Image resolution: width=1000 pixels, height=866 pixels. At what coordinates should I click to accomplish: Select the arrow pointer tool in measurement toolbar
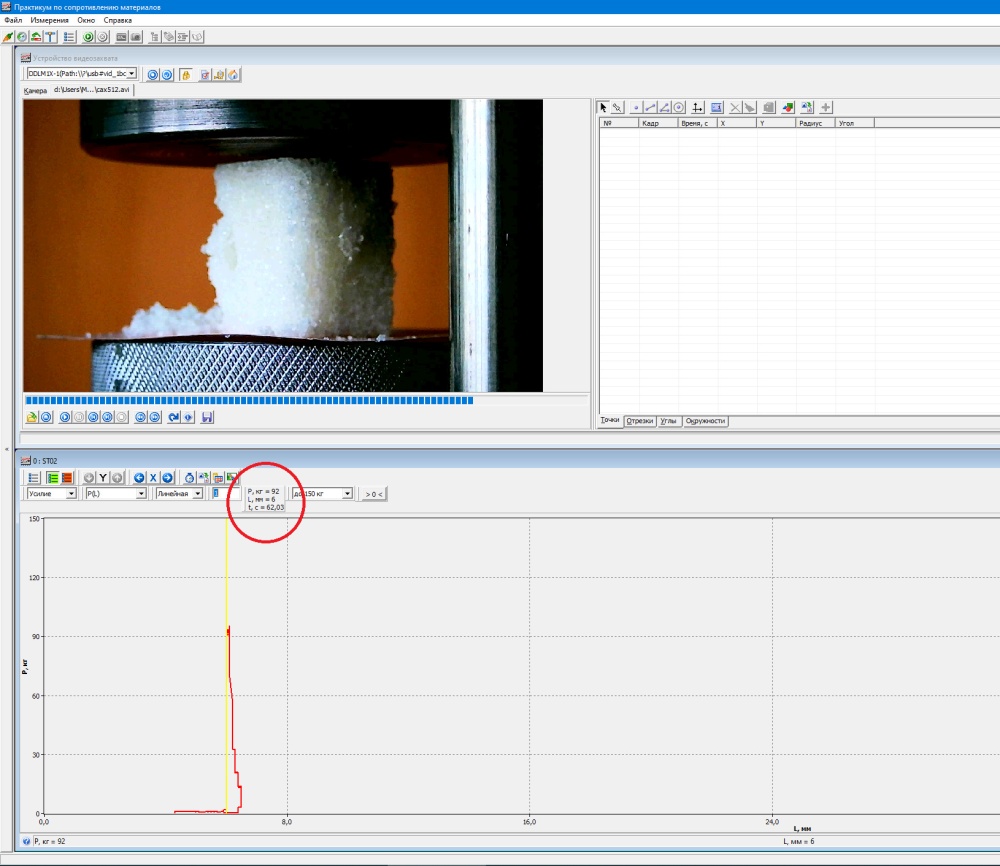click(603, 107)
